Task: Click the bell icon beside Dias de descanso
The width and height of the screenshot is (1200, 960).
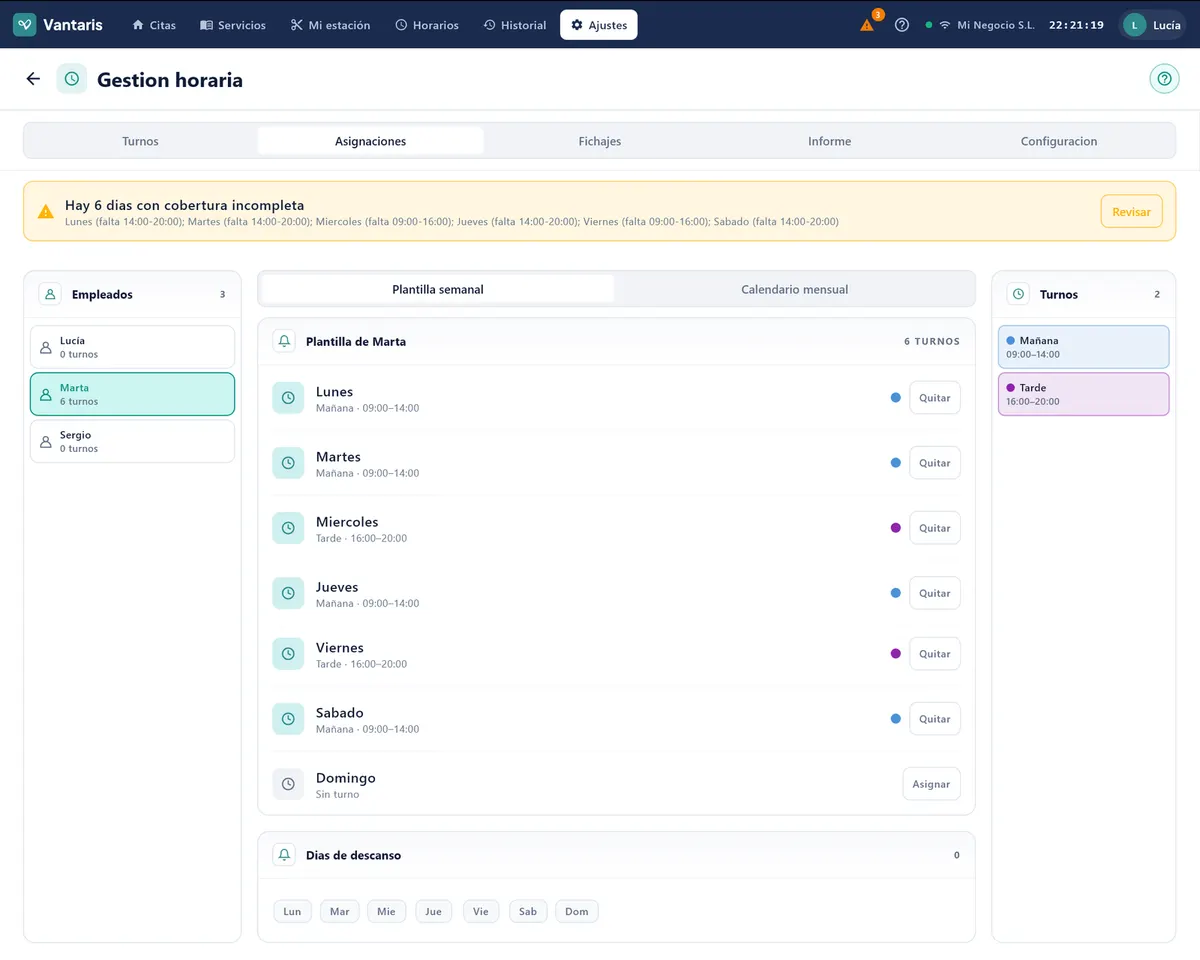Action: pos(285,855)
